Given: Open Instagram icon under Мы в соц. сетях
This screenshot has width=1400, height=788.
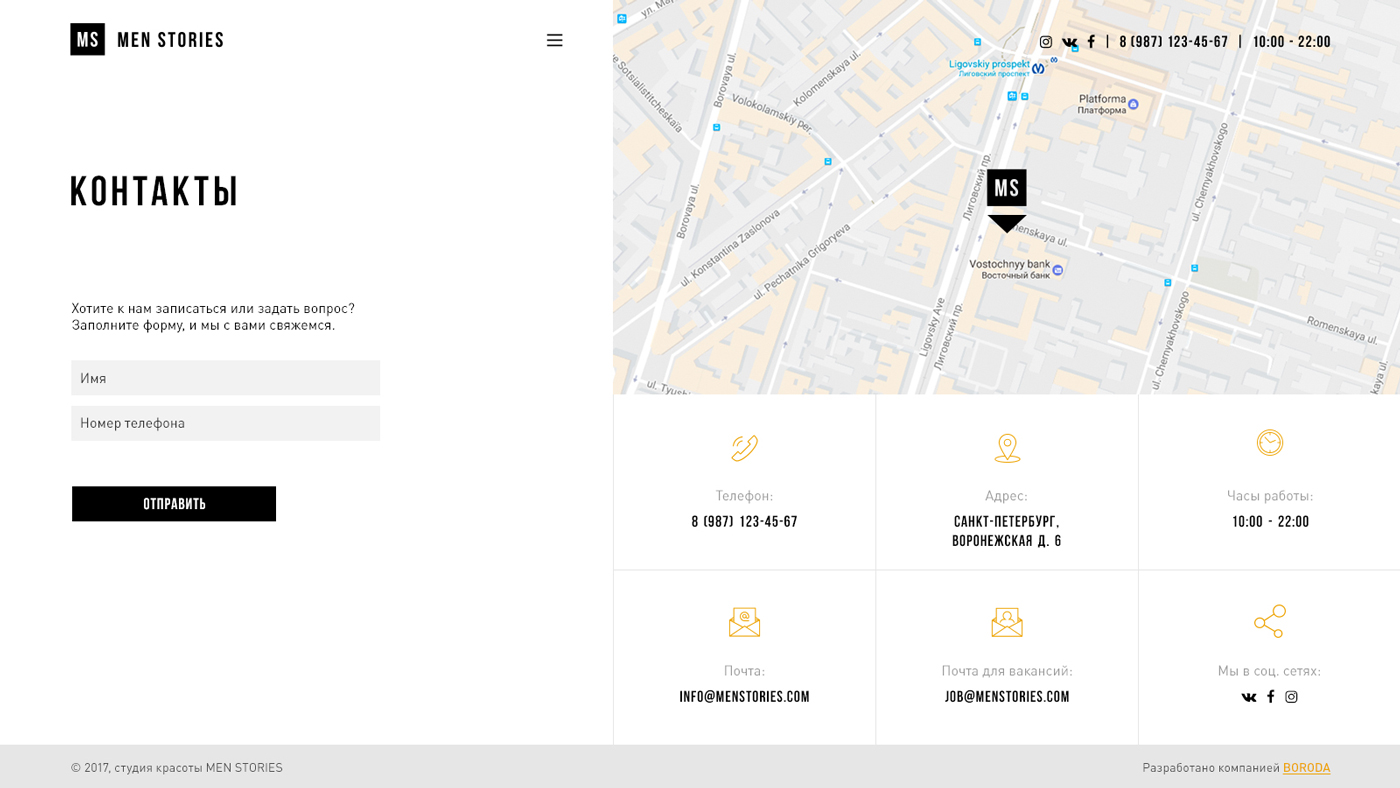Looking at the screenshot, I should (x=1291, y=697).
